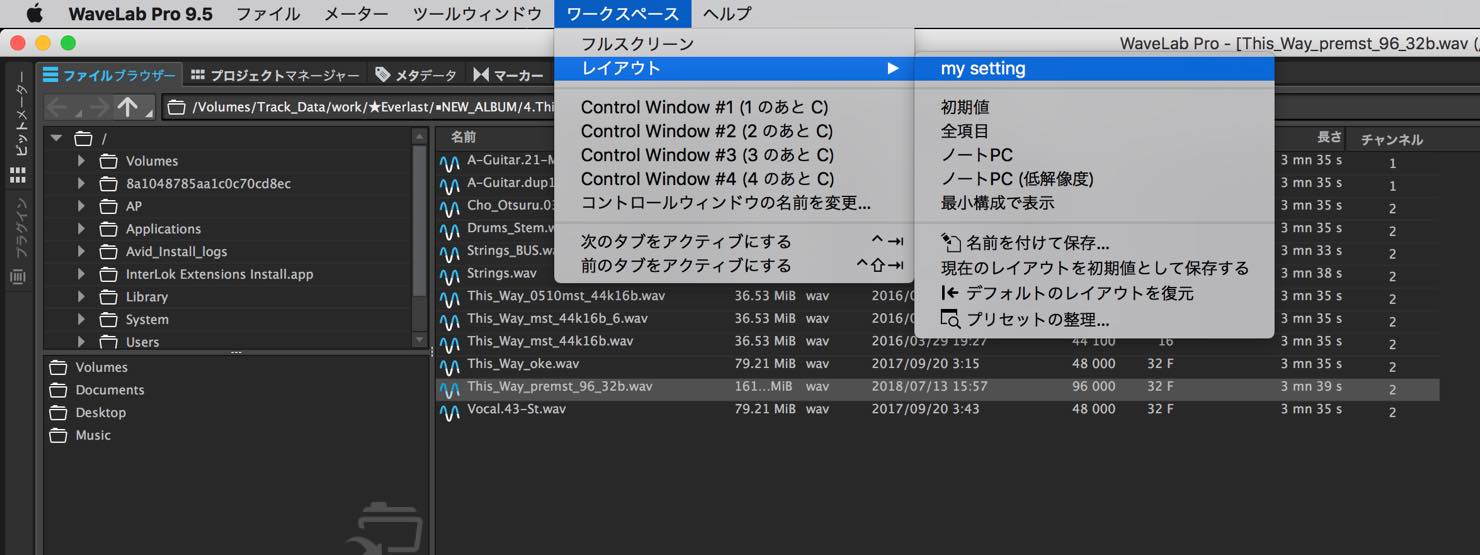1480x555 pixels.
Task: Go up to the parent folder
Action: [x=128, y=107]
